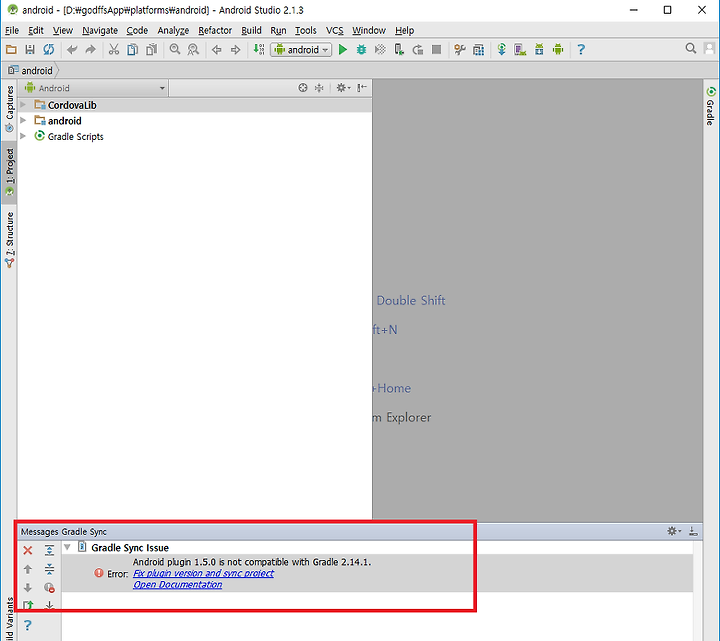Click the Attach debugger to process icon

coord(399,50)
